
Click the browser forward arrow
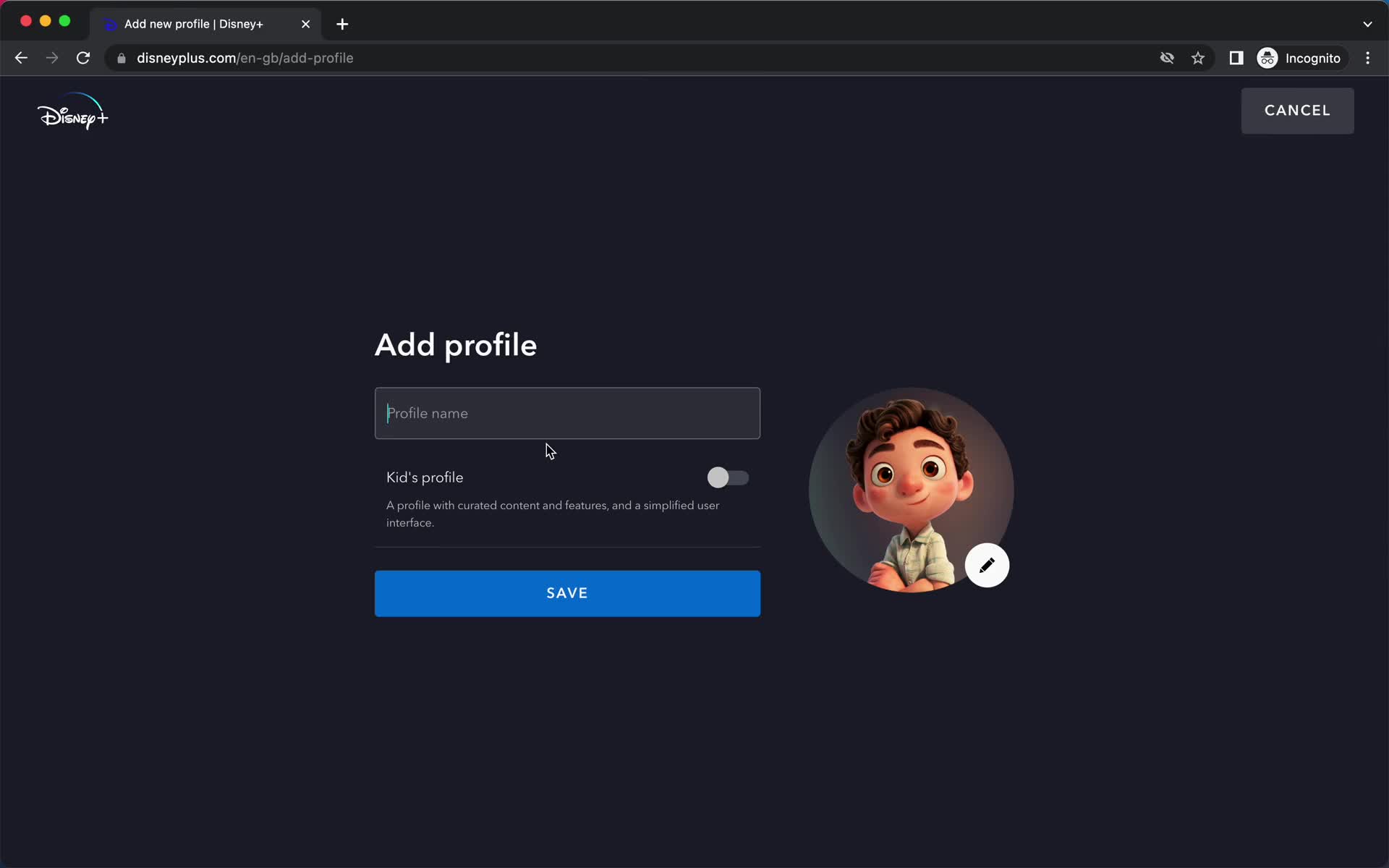[52, 58]
